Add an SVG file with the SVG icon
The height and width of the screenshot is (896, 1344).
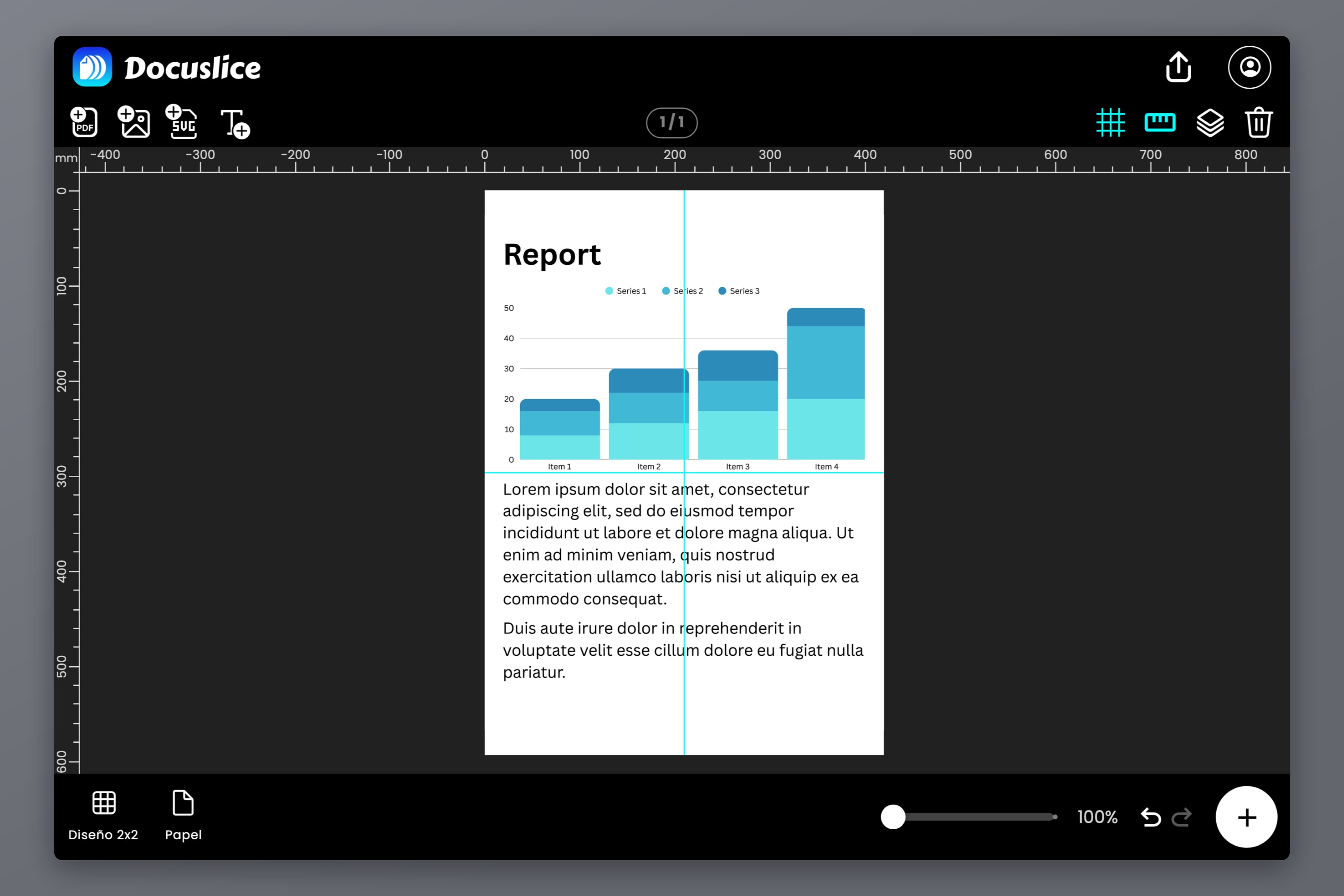pos(182,121)
